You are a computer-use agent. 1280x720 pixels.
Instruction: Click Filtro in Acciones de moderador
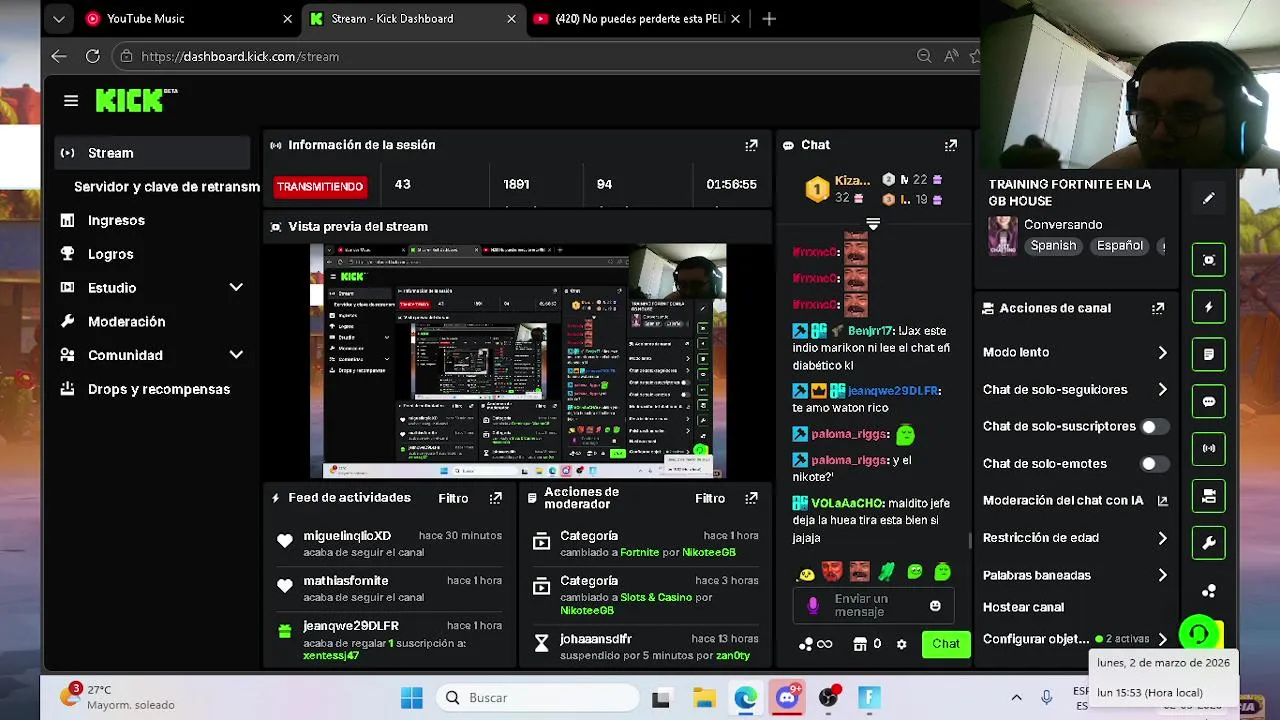coord(710,498)
